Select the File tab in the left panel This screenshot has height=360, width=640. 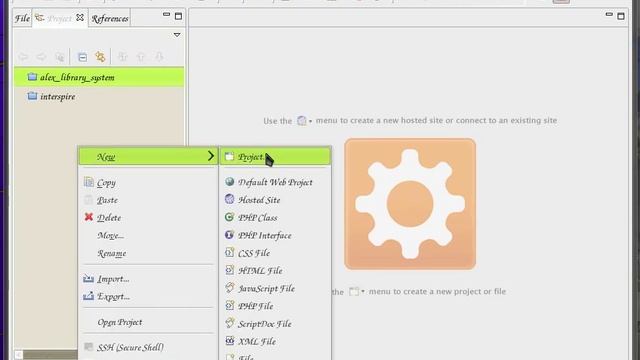(22, 18)
